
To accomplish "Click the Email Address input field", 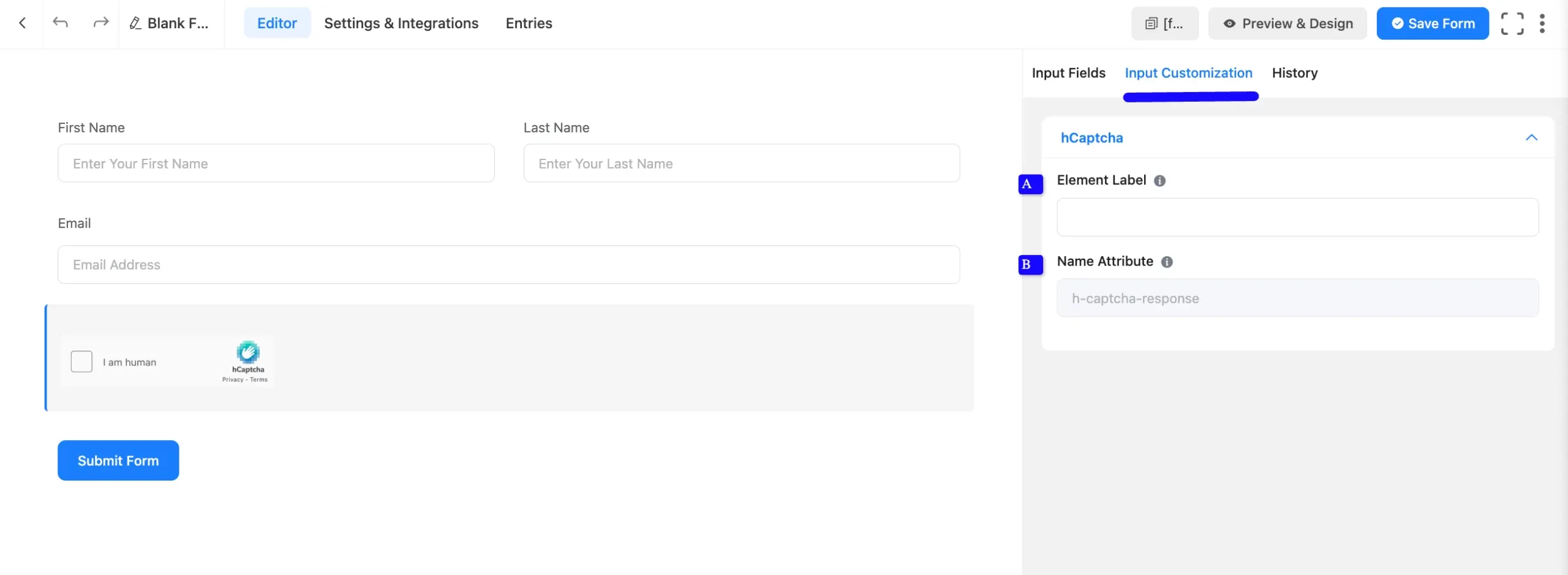I will [508, 265].
